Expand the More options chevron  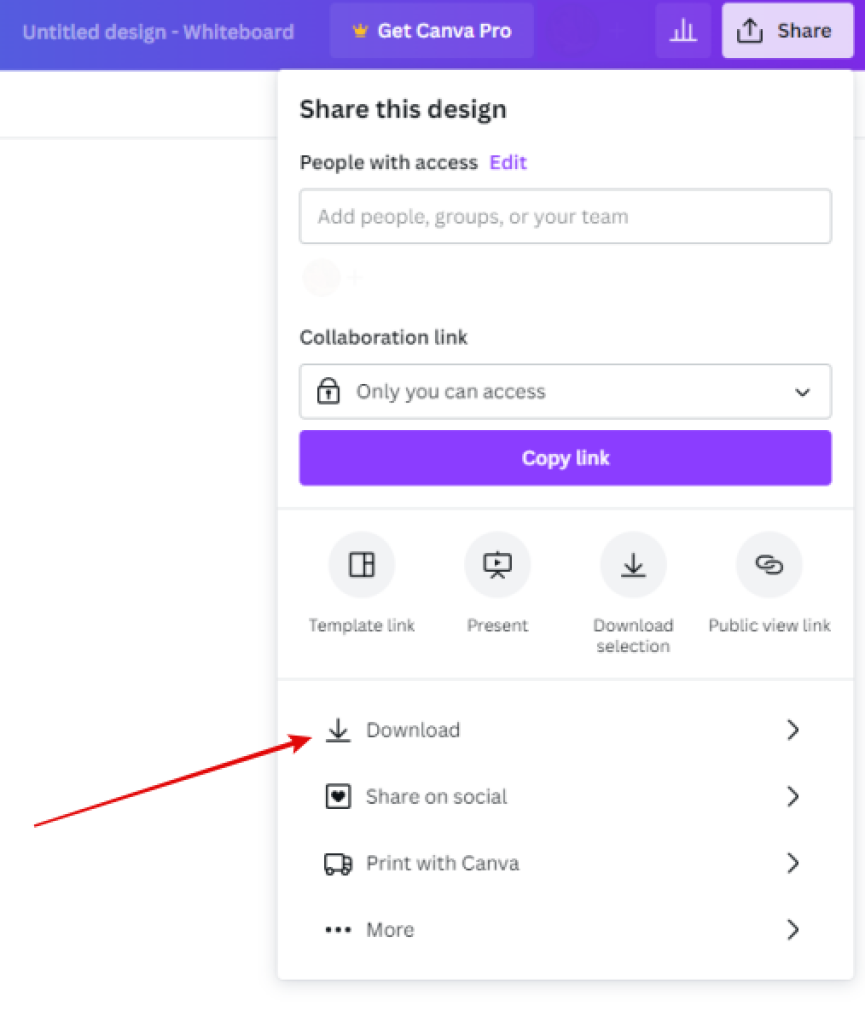point(793,930)
